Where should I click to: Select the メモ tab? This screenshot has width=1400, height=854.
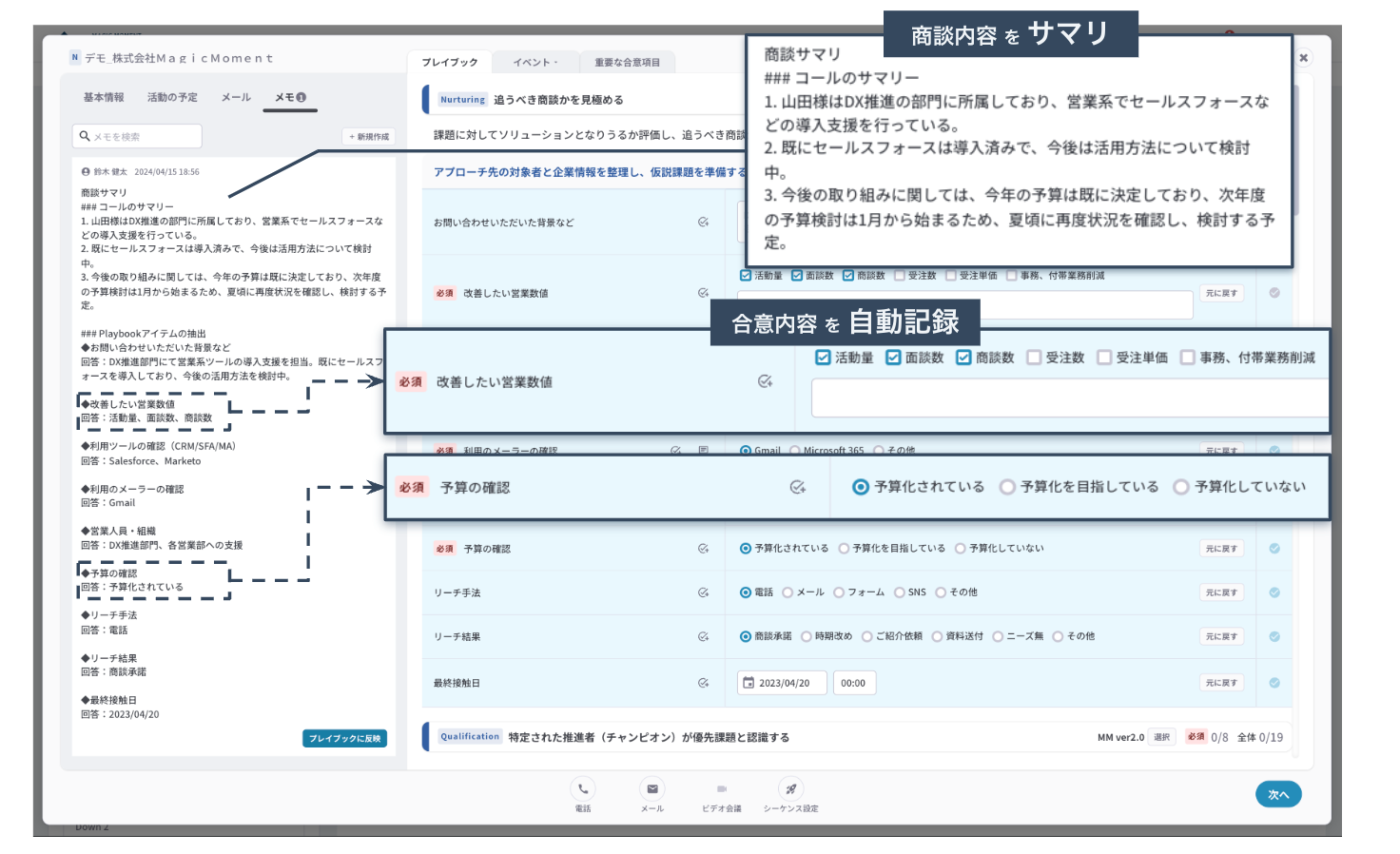click(x=290, y=97)
